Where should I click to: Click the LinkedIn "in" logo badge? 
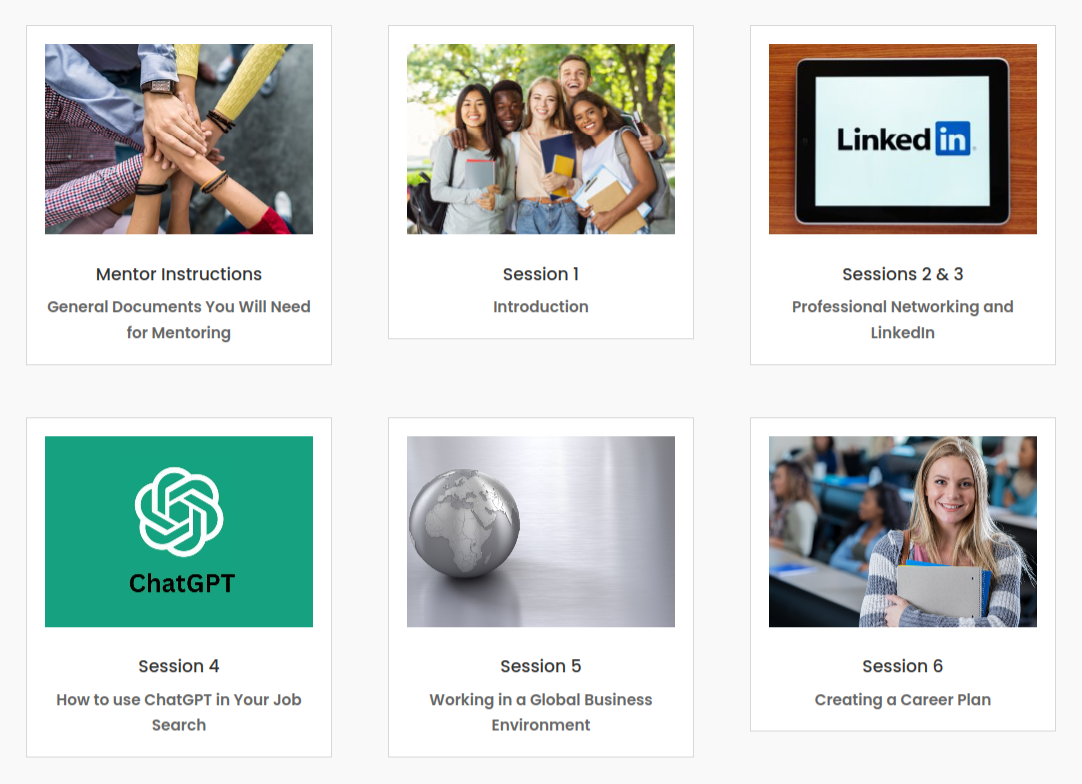[953, 139]
